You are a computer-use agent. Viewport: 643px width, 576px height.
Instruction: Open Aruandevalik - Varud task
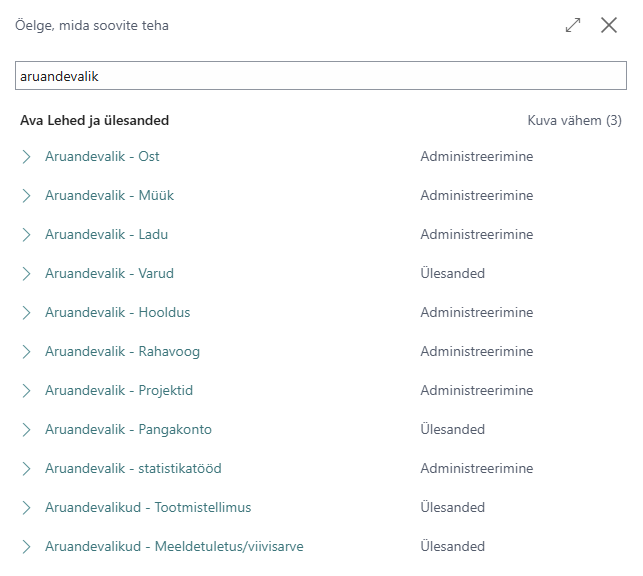click(109, 273)
